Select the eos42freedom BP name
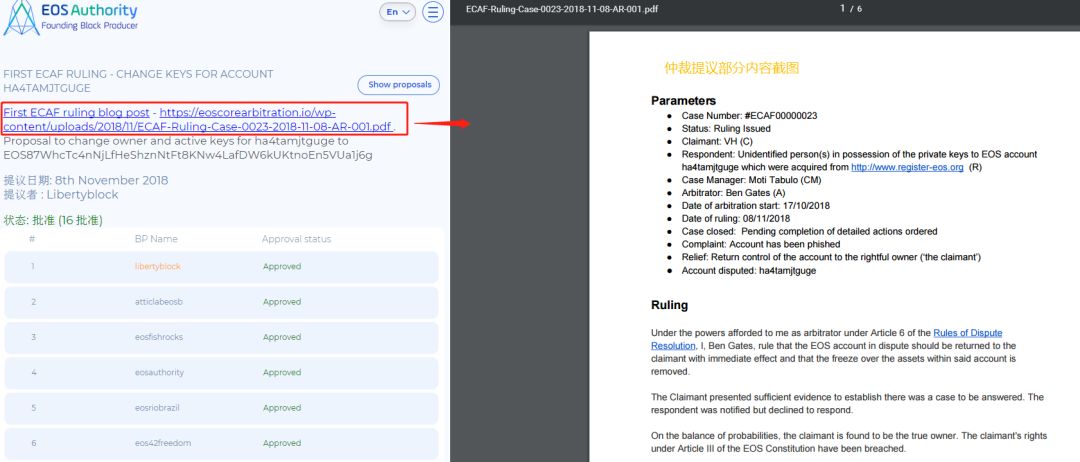Viewport: 1080px width, 462px height. point(163,443)
